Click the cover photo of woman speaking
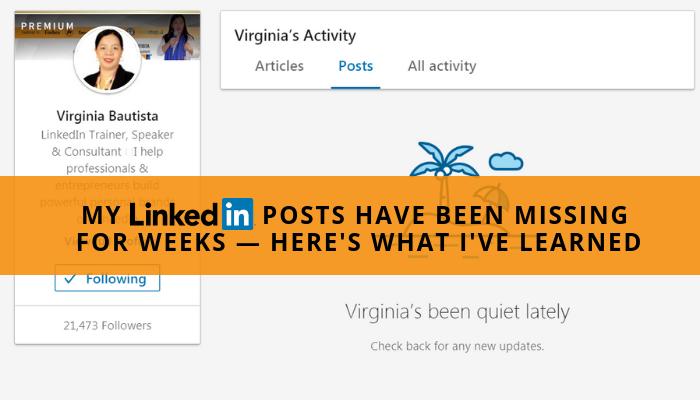This screenshot has height=400, width=700. [x=179, y=38]
